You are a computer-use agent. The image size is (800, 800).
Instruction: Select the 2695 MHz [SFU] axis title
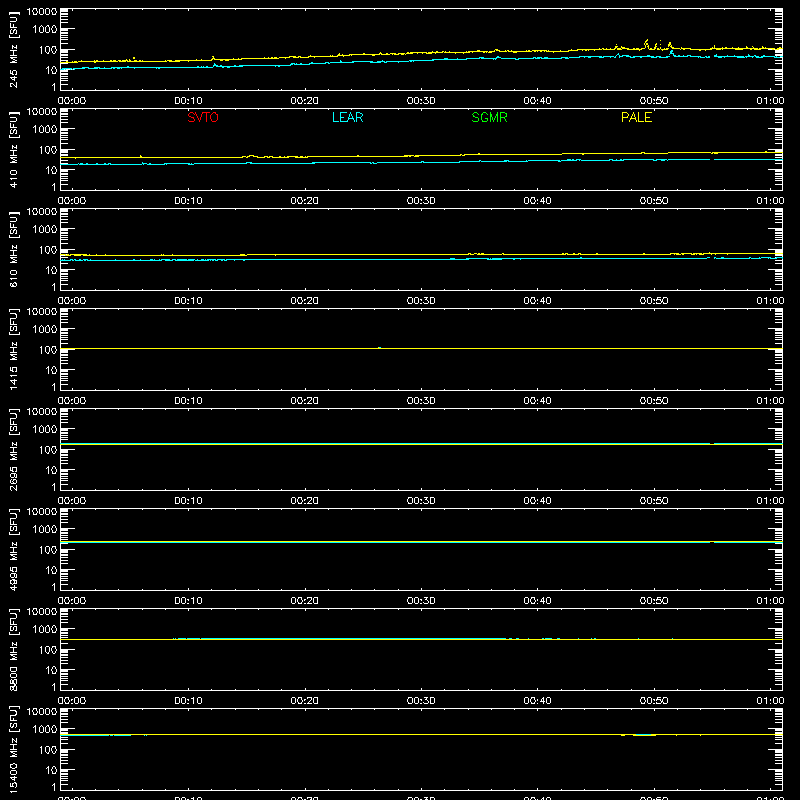(x=13, y=450)
